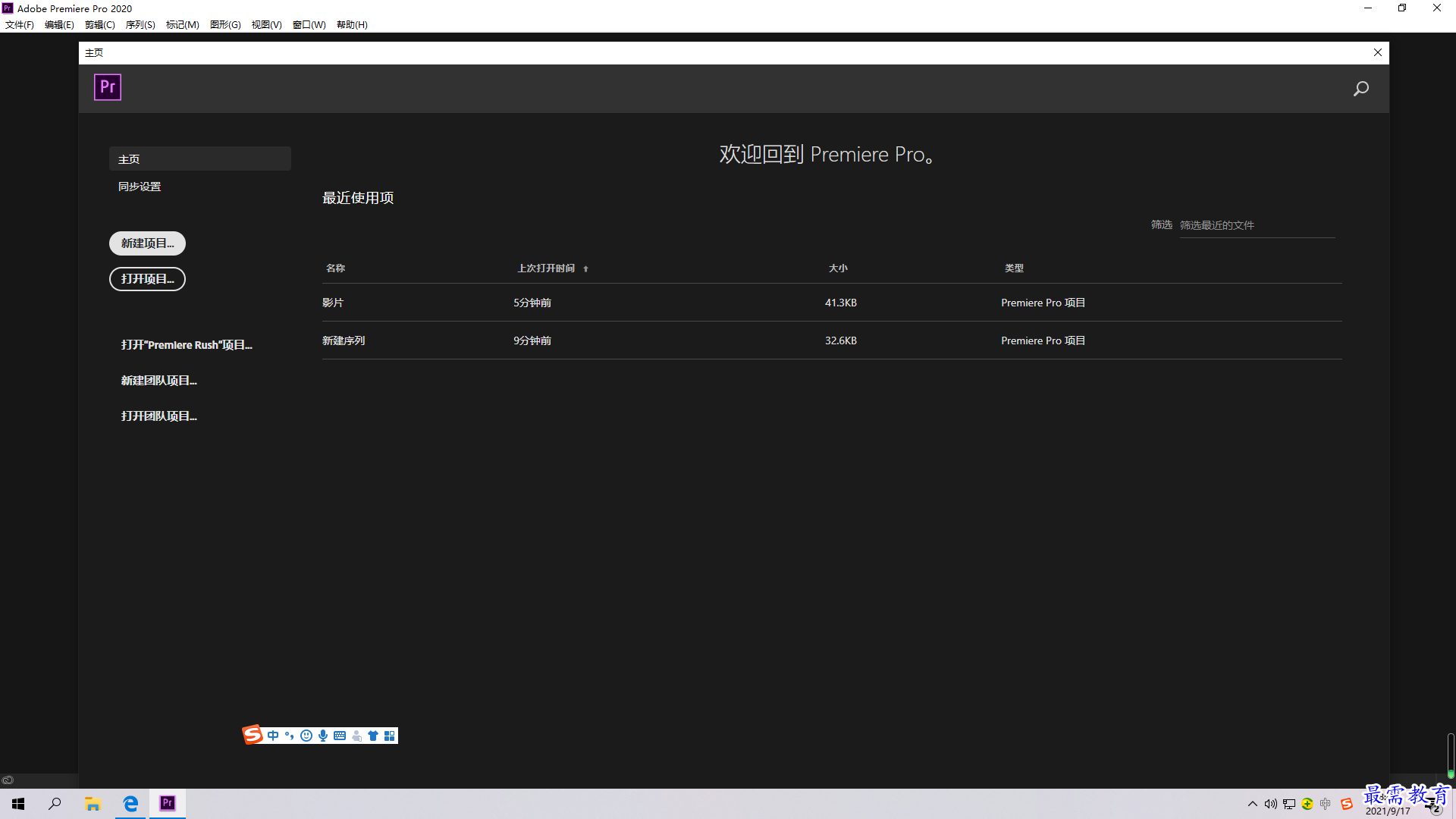The image size is (1456, 819).
Task: Click the 2021/9/17 date in taskbar
Action: (1388, 811)
